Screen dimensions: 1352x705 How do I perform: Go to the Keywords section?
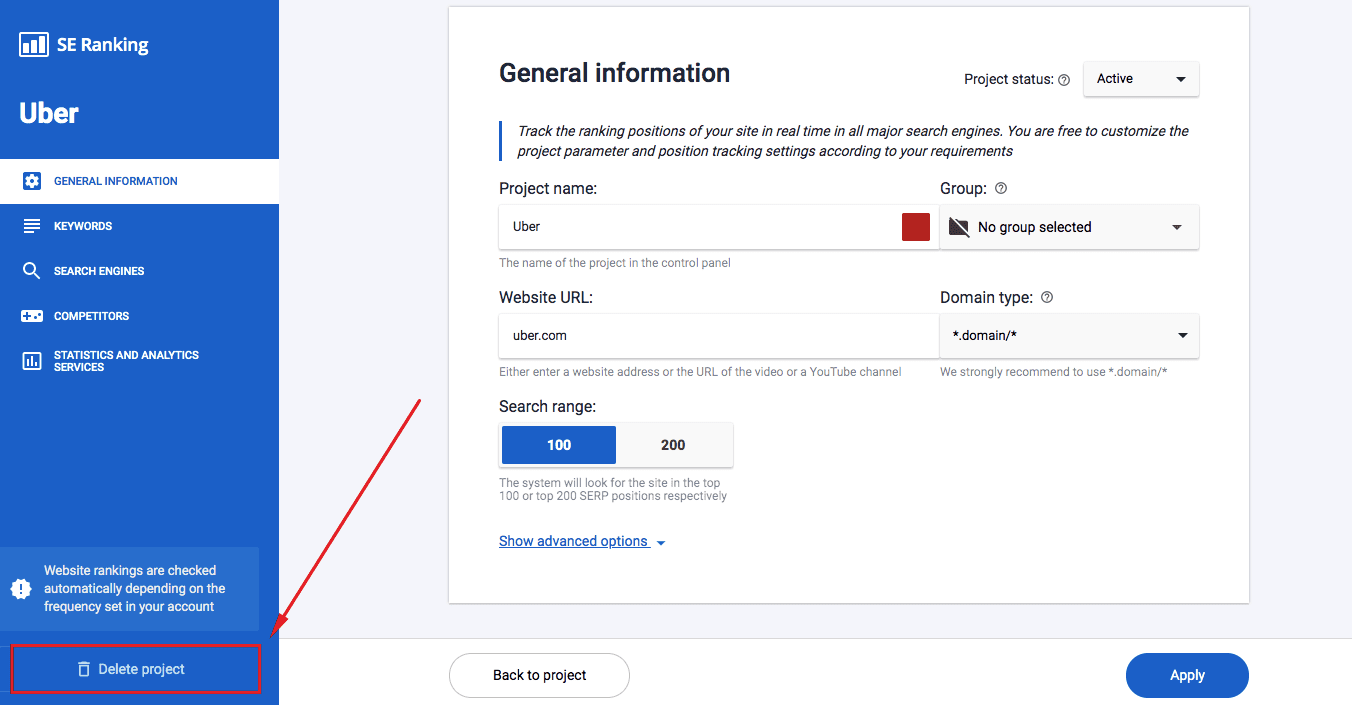(x=140, y=226)
